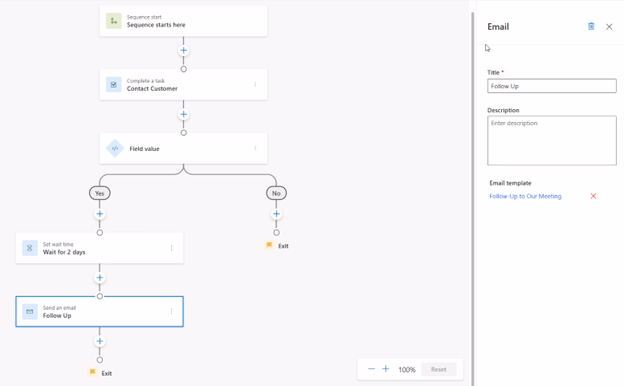Add step after Sequence start

click(183, 51)
